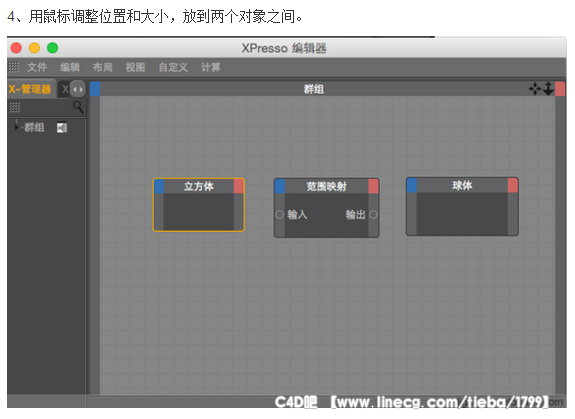Click blue input port corner of 球体 node
This screenshot has height=419, width=575.
point(412,185)
